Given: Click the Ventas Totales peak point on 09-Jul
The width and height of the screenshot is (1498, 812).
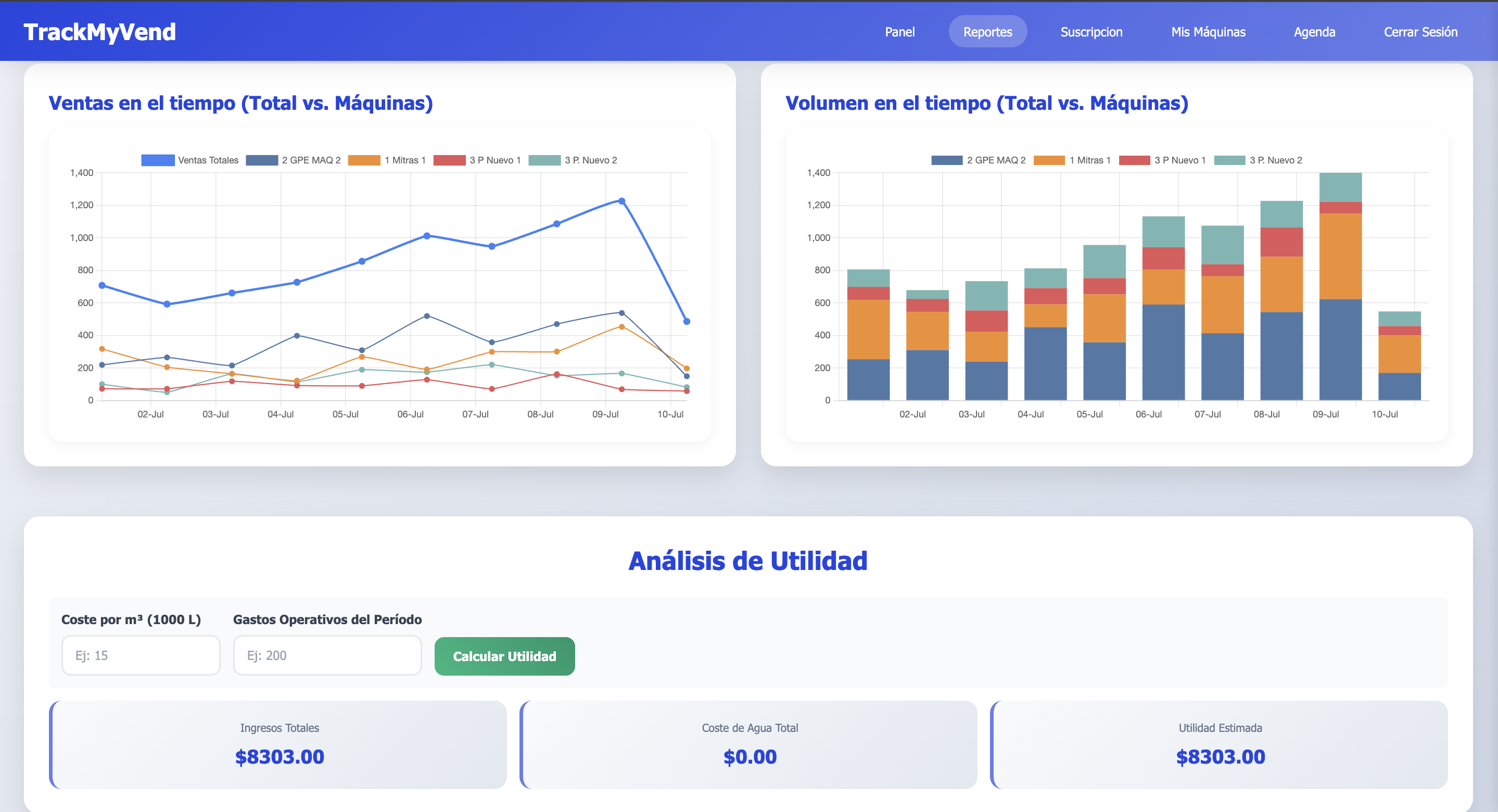Looking at the screenshot, I should coord(621,201).
